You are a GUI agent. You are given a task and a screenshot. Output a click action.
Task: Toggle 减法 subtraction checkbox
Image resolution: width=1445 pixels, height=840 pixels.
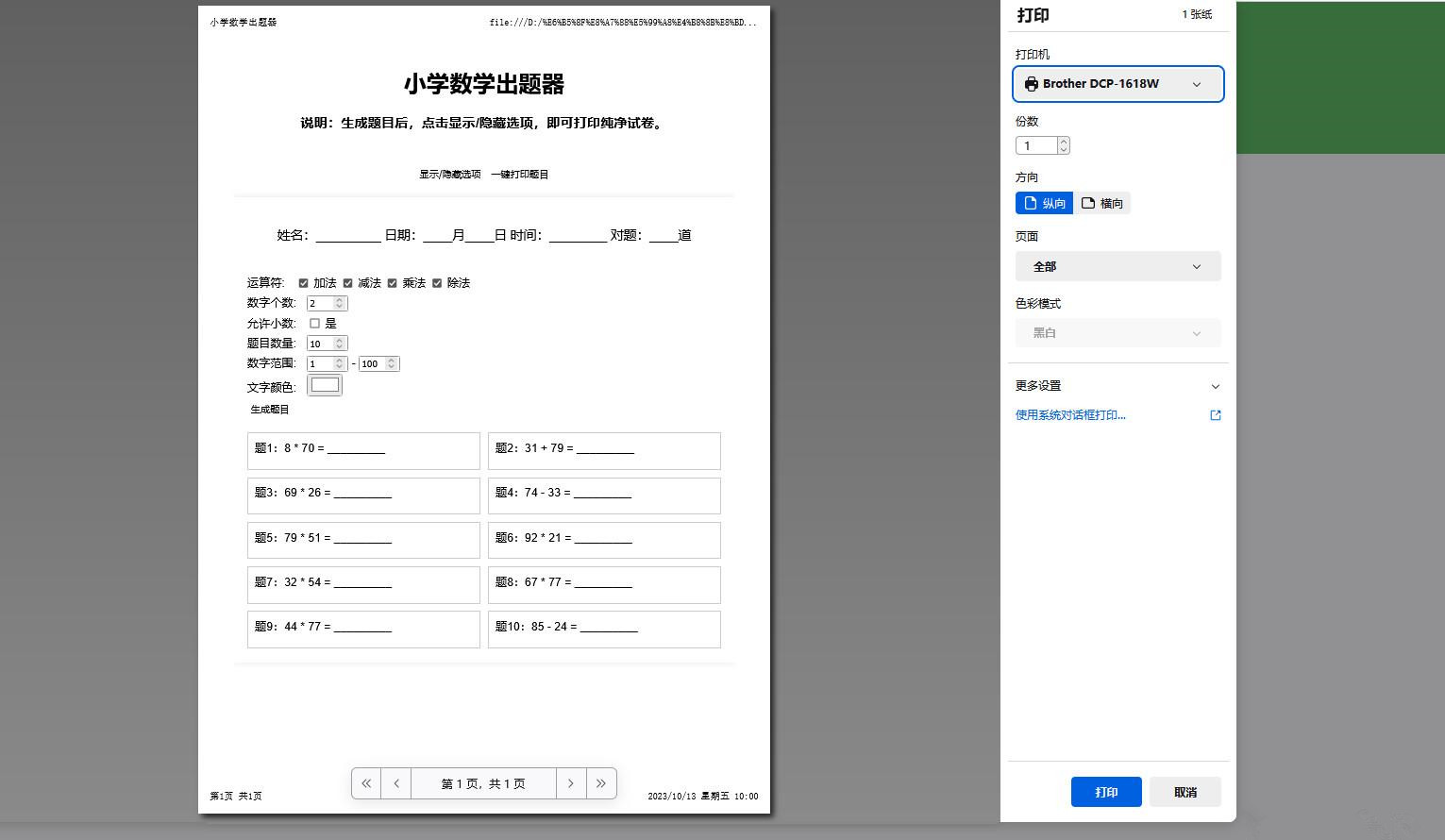click(x=347, y=283)
